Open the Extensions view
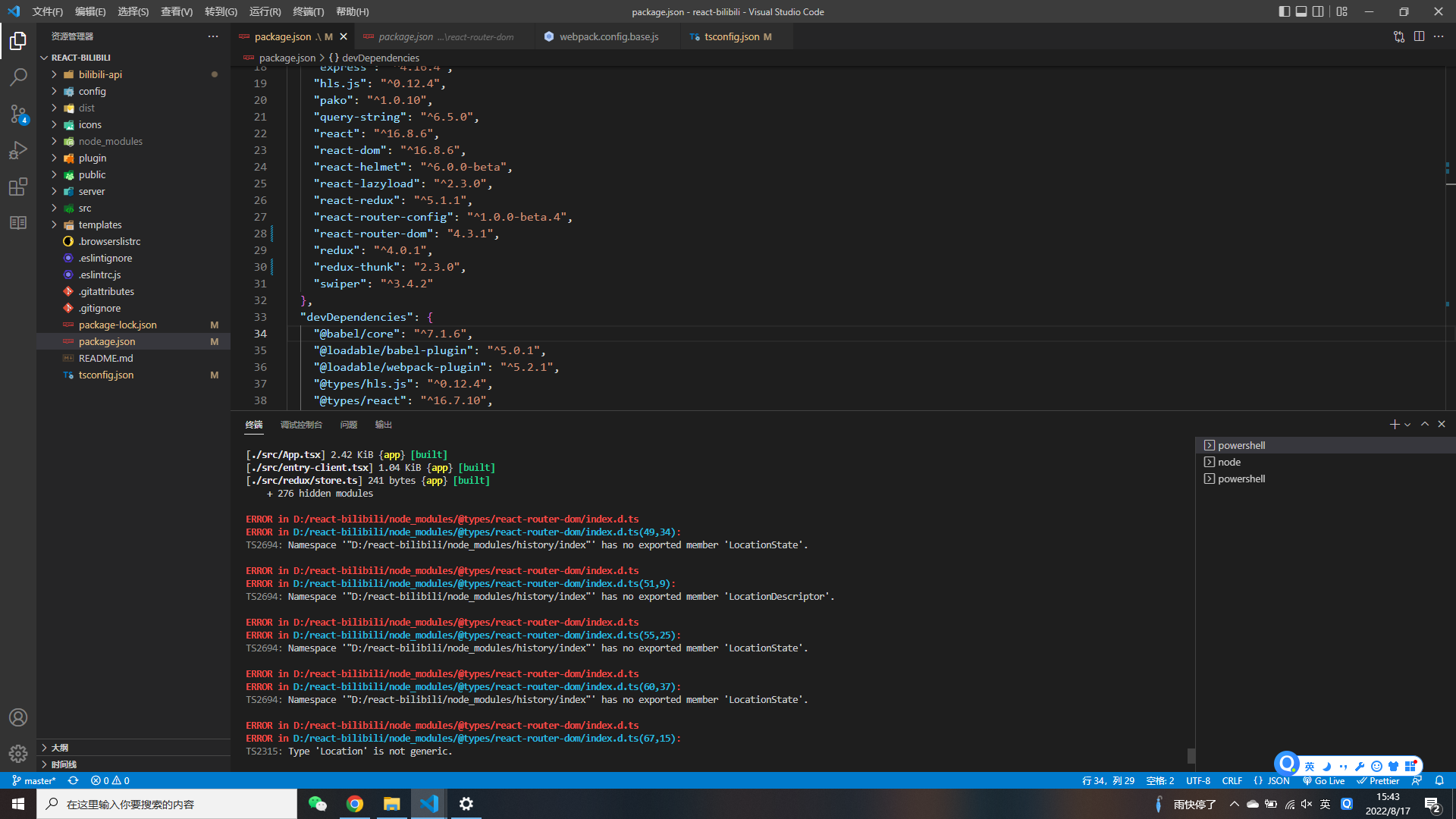This screenshot has width=1456, height=819. pyautogui.click(x=18, y=187)
